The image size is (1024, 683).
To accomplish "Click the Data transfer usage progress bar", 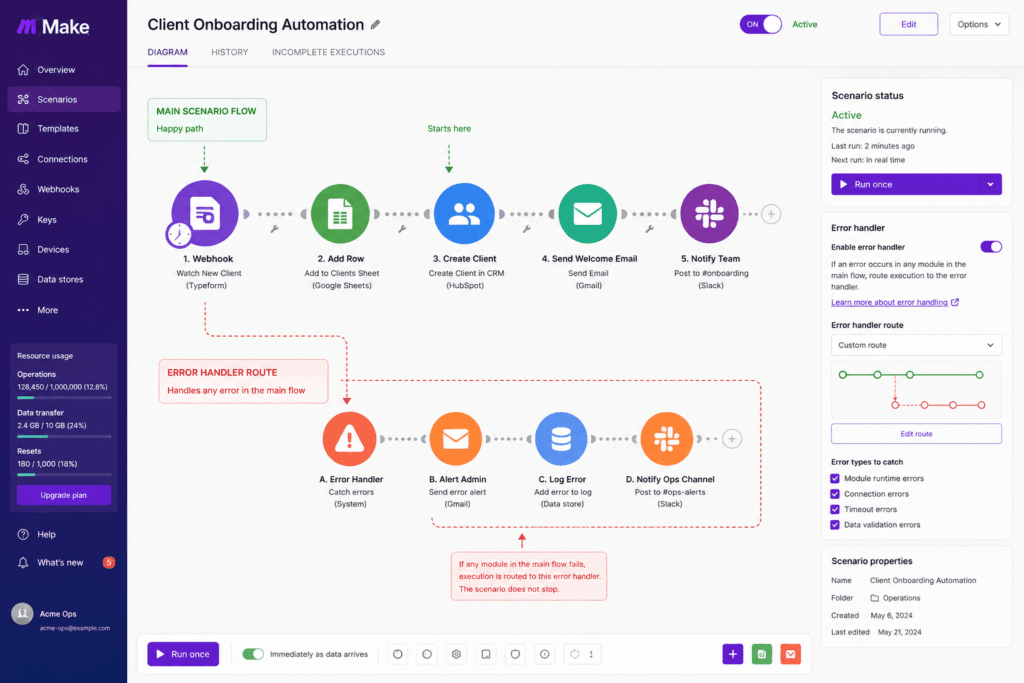I will click(x=64, y=436).
